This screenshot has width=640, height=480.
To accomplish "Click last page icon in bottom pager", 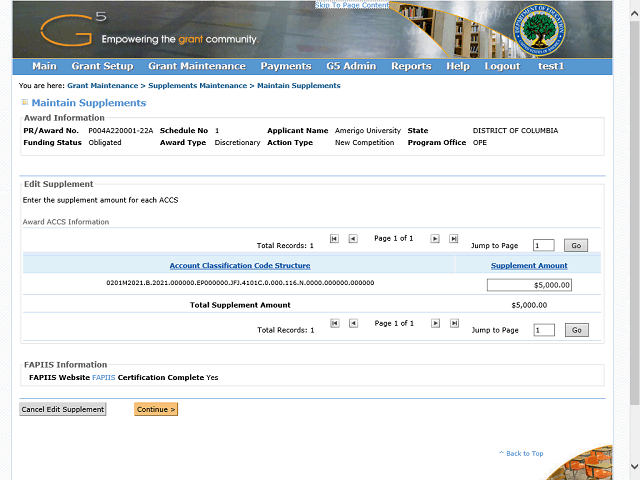I will (x=454, y=324).
